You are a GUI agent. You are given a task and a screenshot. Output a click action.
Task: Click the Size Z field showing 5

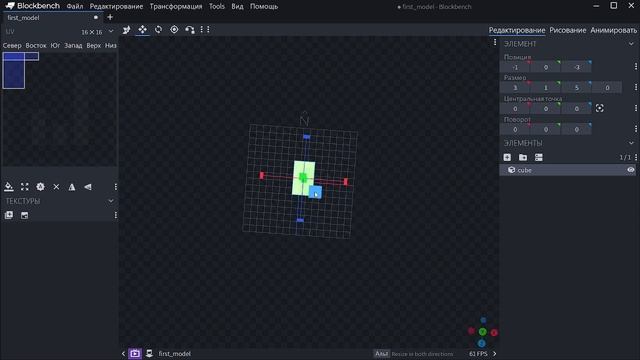[x=576, y=87]
